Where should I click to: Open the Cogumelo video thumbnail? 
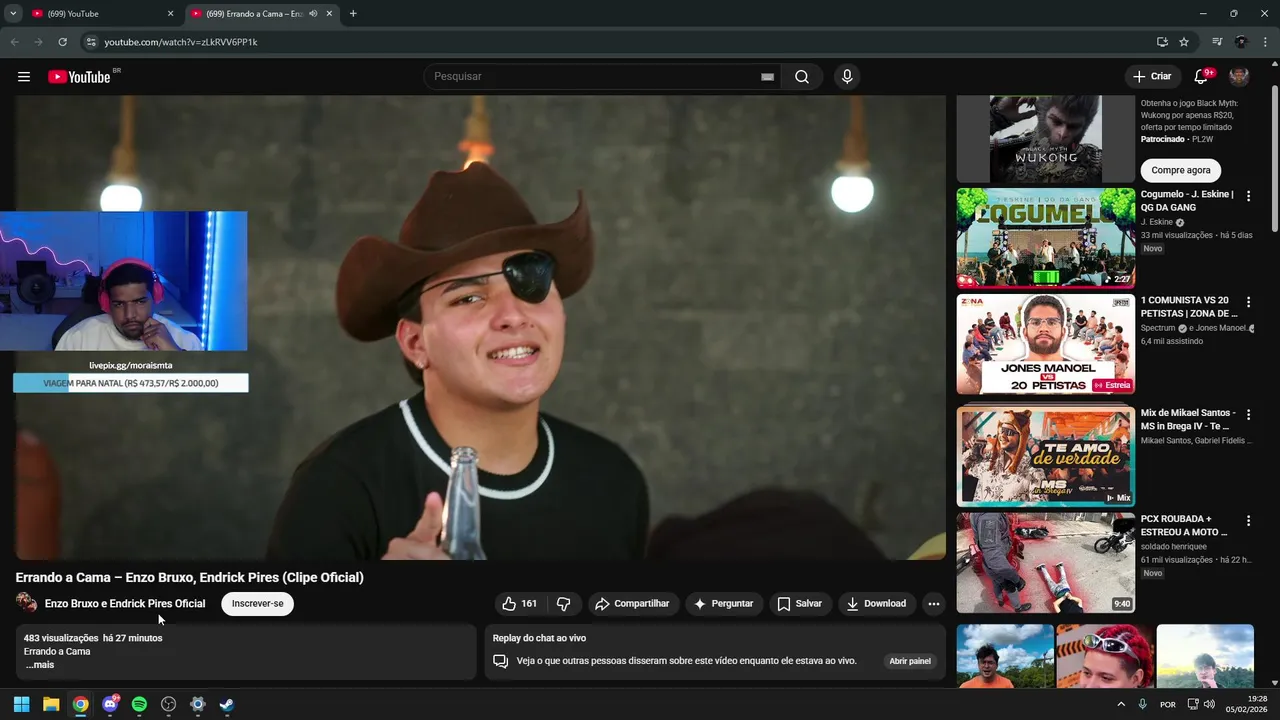click(1045, 238)
